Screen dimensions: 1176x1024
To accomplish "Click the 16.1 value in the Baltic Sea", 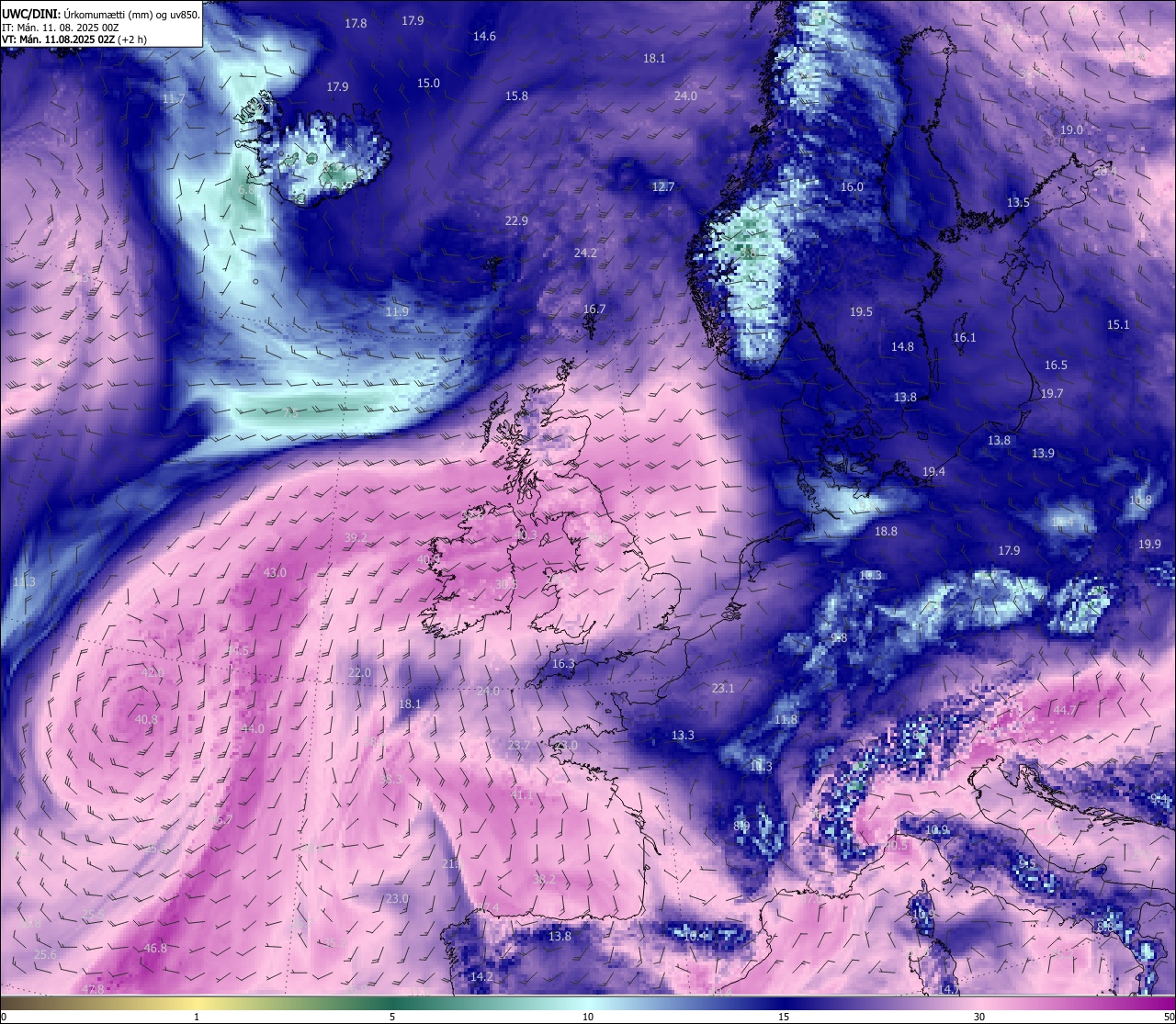I will (965, 338).
